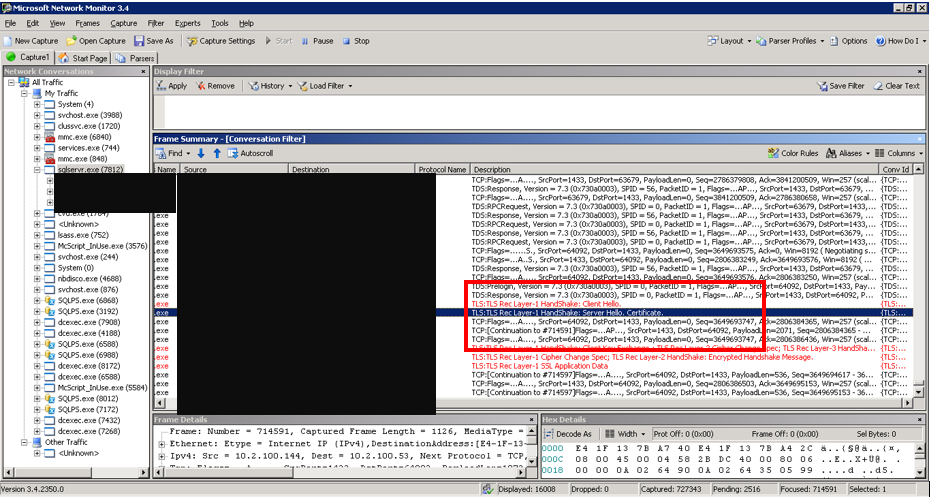Screen dimensions: 931x497
Task: Close the Network Conversations pane
Action: pos(143,71)
